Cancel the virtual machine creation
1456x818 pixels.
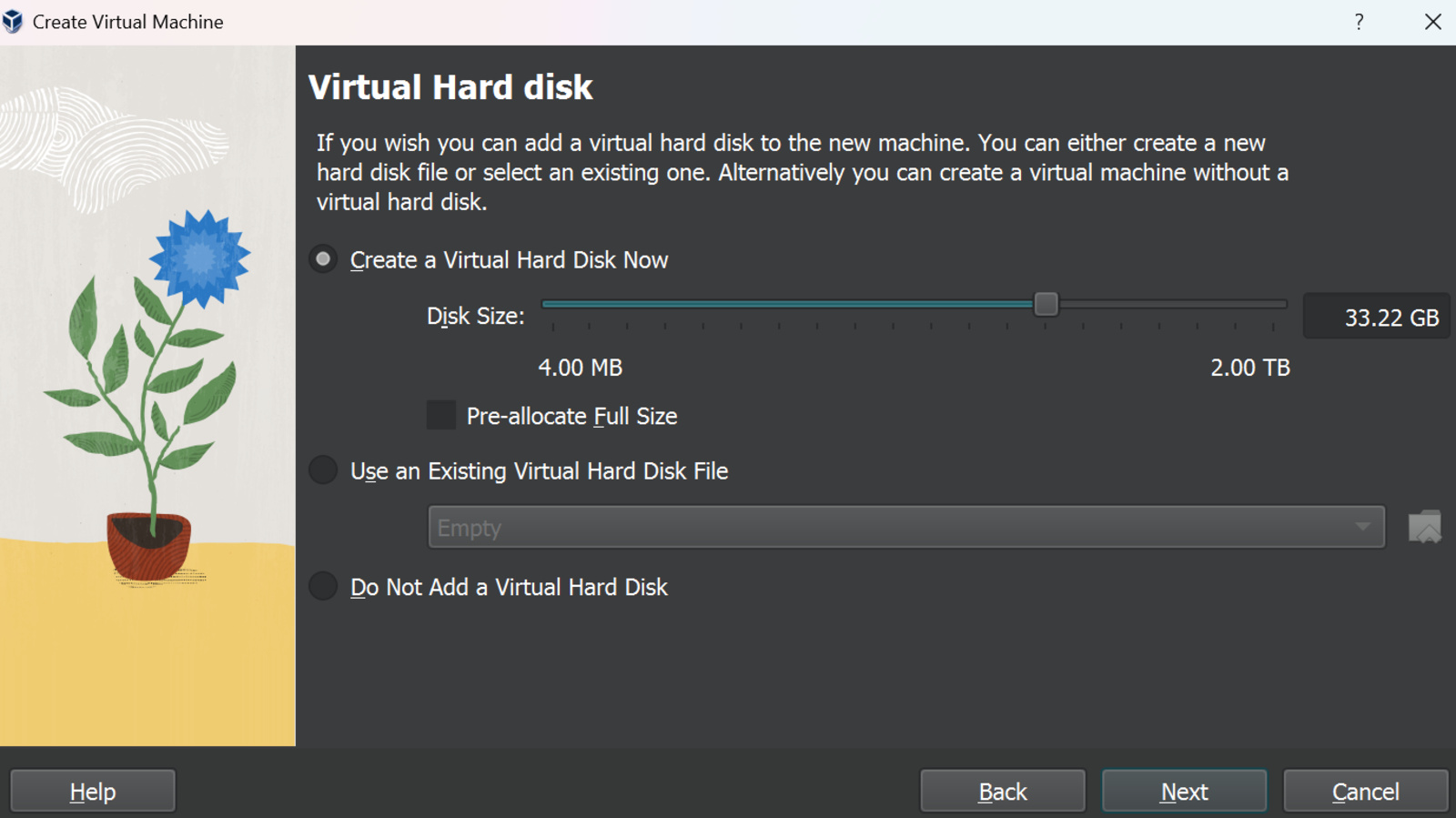click(1365, 790)
